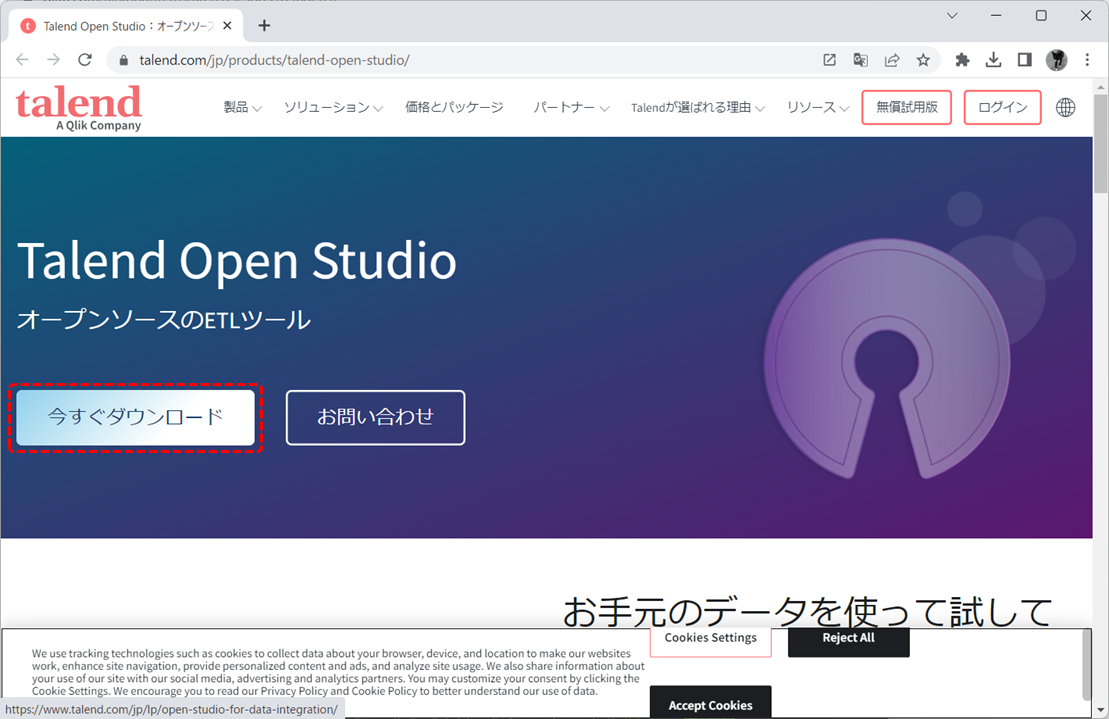Screen dimensions: 1109x719
Task: Reload the page with the refresh icon
Action: click(85, 60)
